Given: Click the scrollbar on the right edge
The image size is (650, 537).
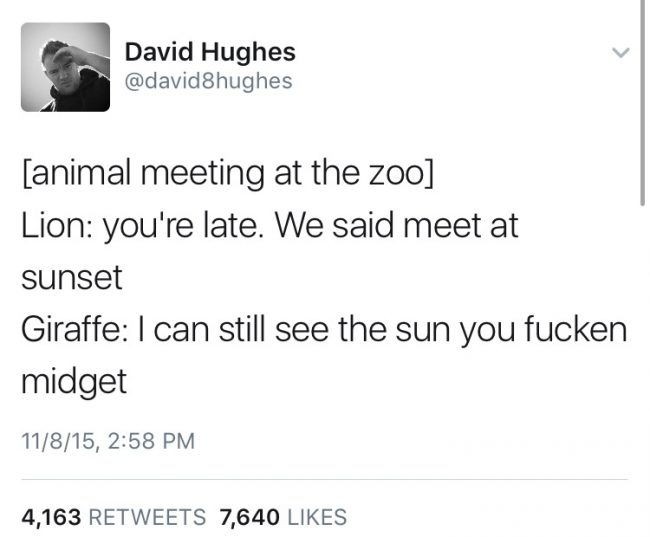Looking at the screenshot, I should 642,102.
